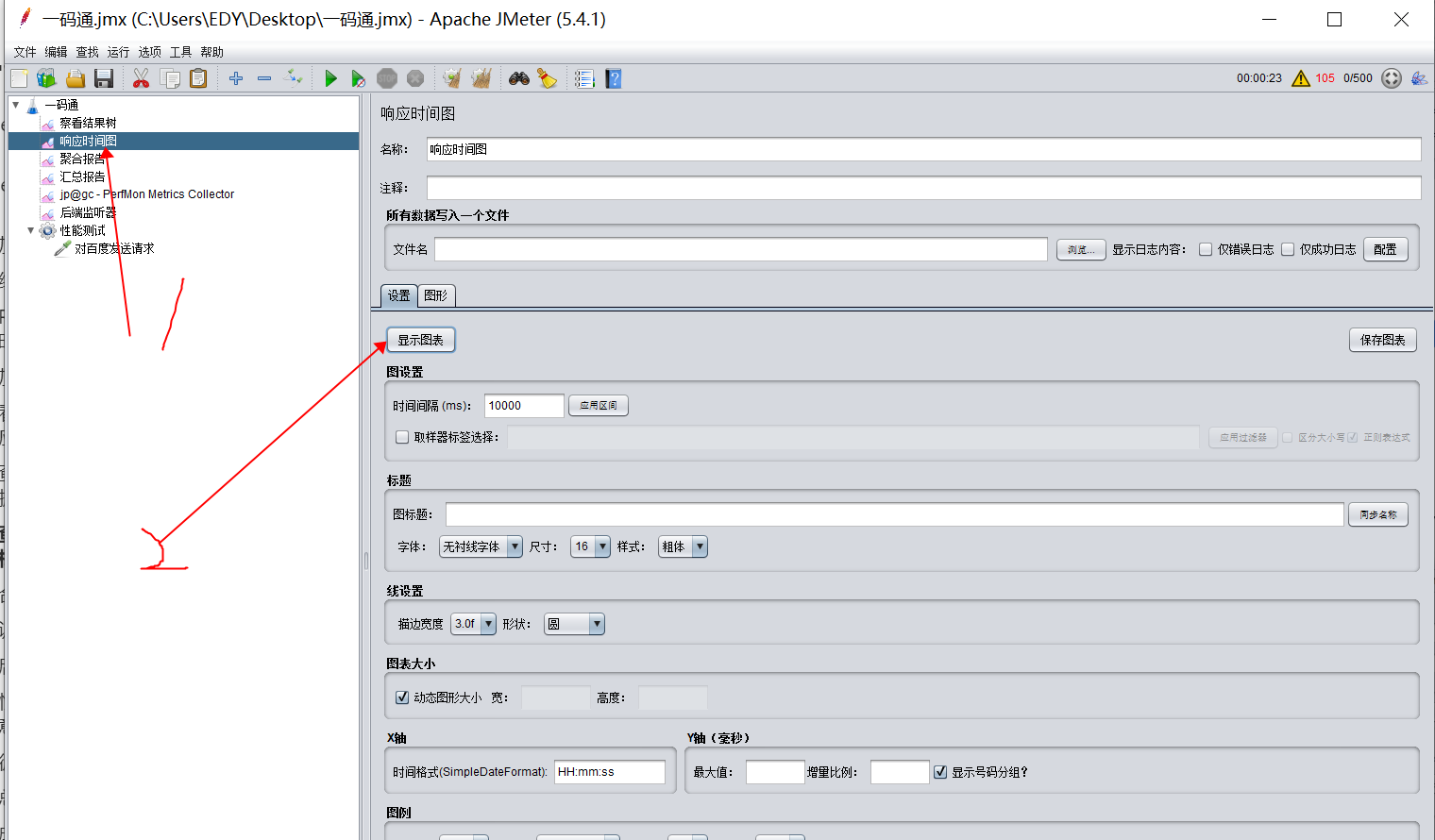Viewport: 1435px width, 840px height.
Task: Create a new test plan with New icon
Action: point(19,78)
